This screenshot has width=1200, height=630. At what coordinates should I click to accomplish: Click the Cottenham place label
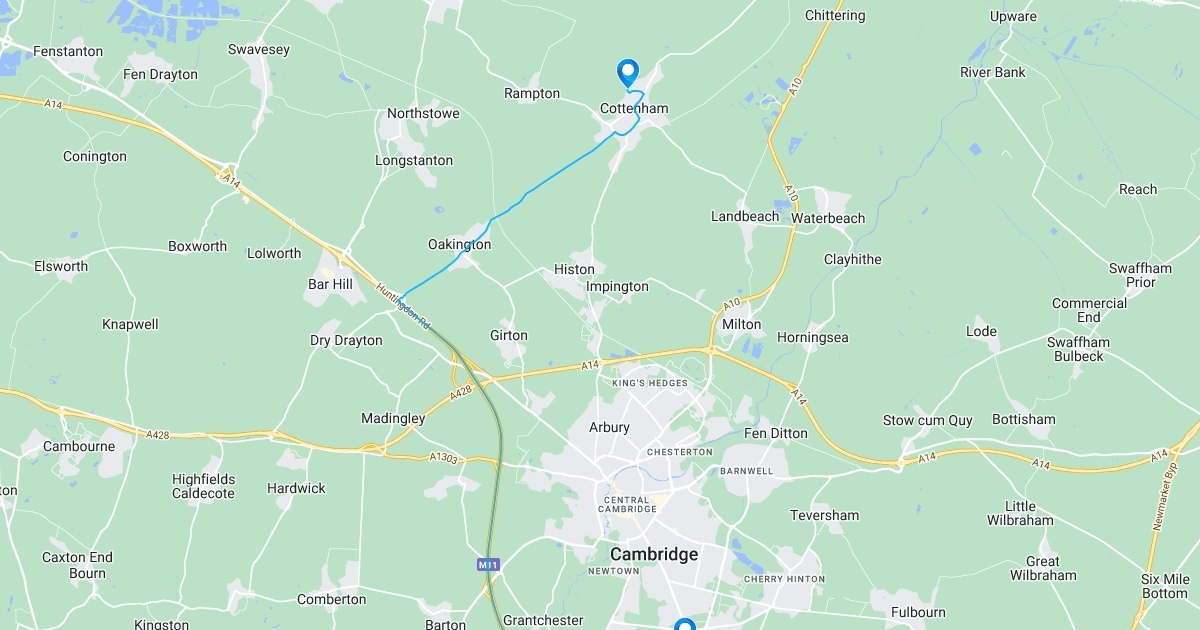634,108
